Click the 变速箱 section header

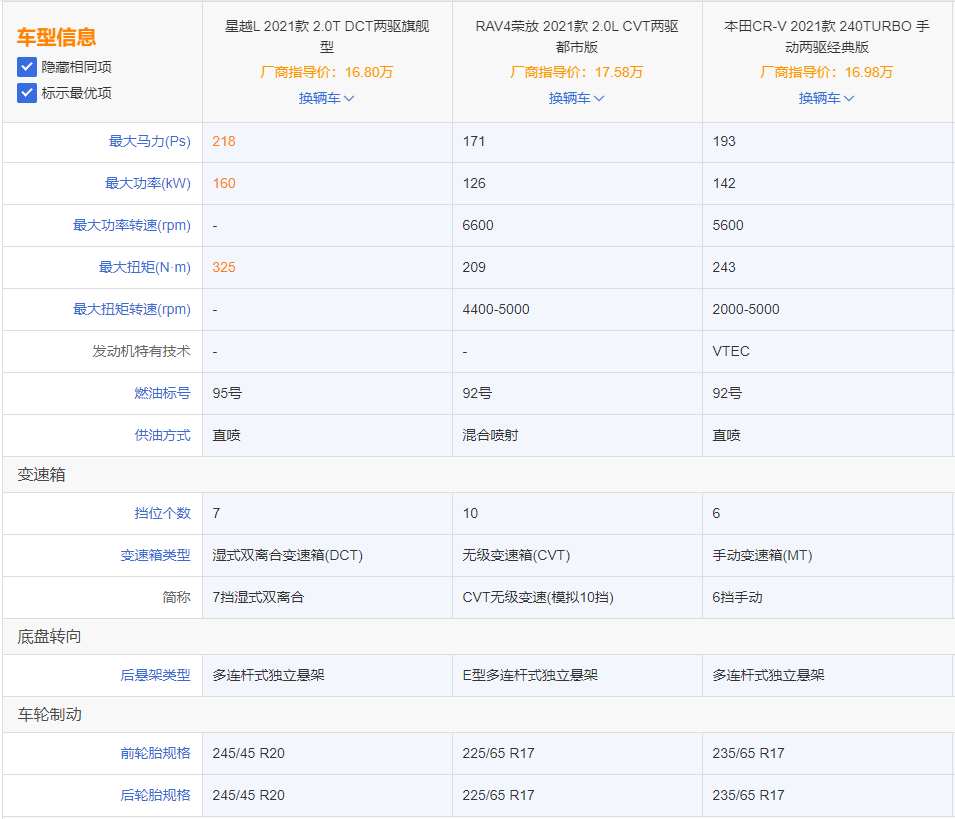click(41, 475)
